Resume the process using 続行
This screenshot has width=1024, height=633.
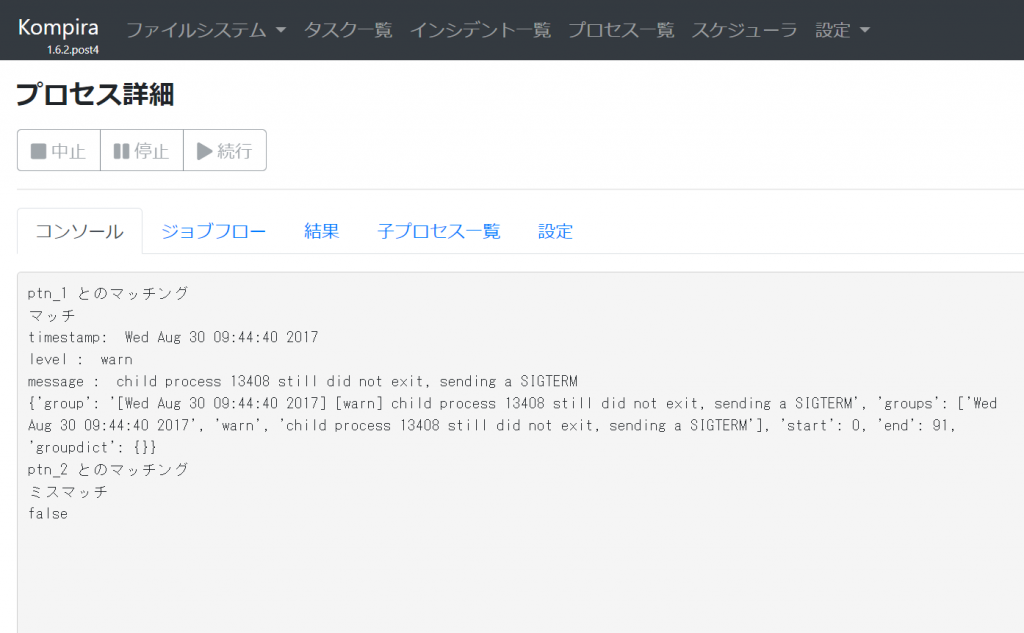point(224,150)
